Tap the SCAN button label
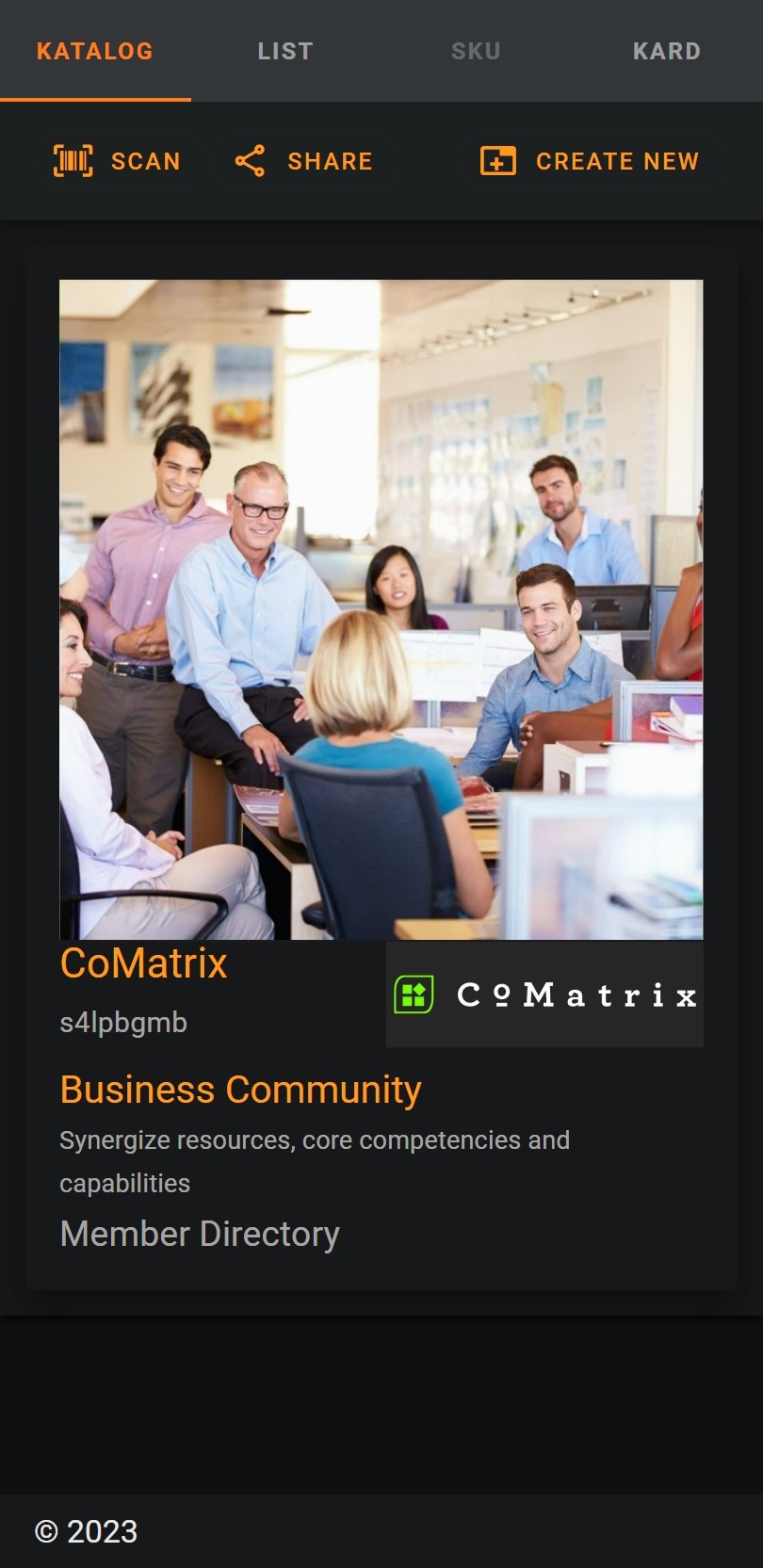The height and width of the screenshot is (1568, 763). (146, 161)
